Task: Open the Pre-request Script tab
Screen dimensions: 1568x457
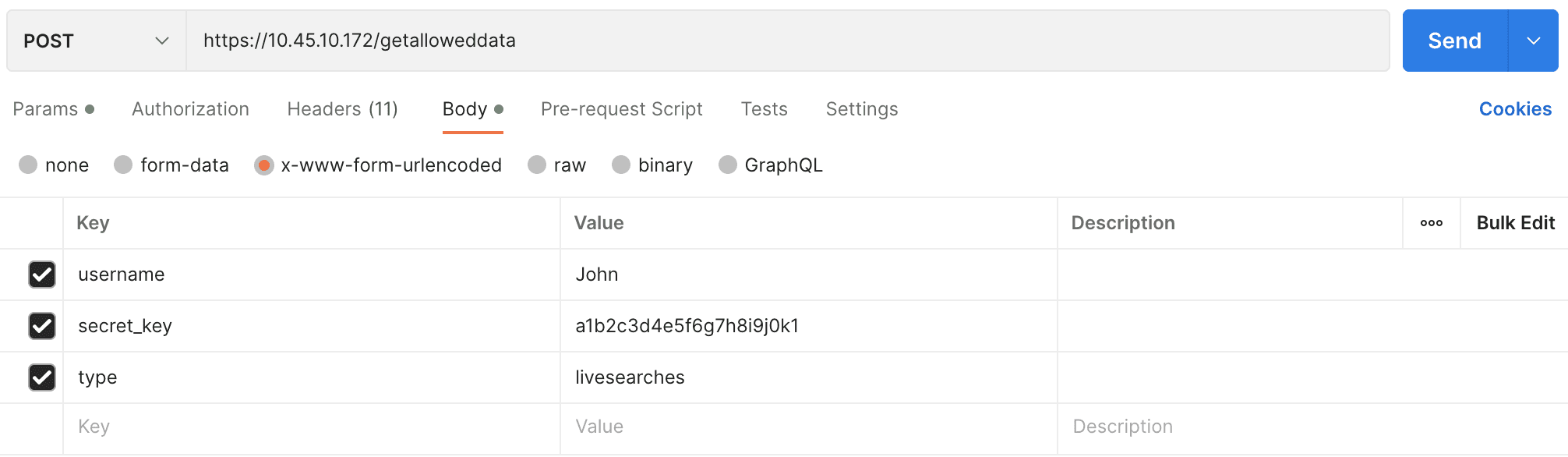Action: [621, 109]
